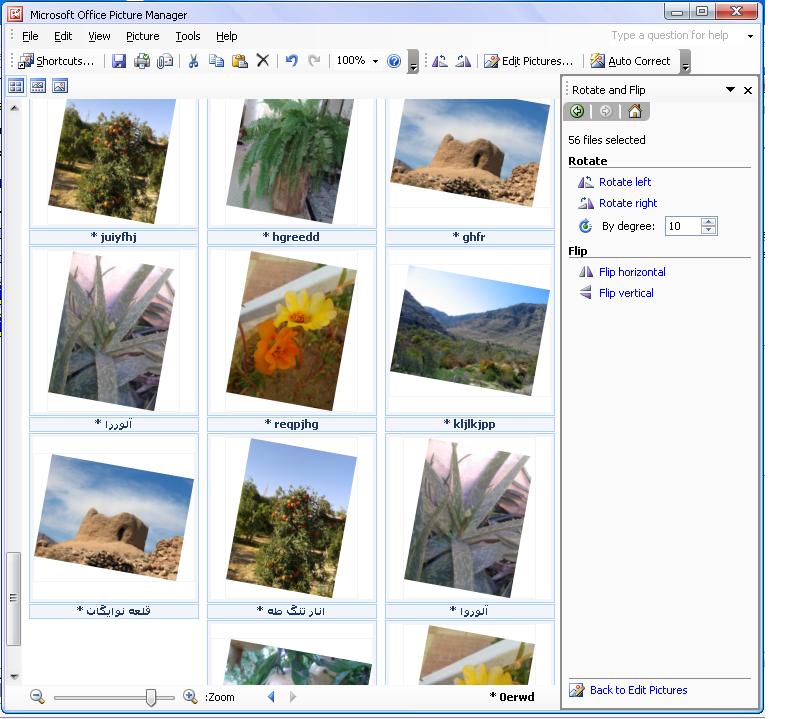Screen dimensions: 786x719
Task: Expand Standard toolbar options arrow
Action: pyautogui.click(x=413, y=62)
